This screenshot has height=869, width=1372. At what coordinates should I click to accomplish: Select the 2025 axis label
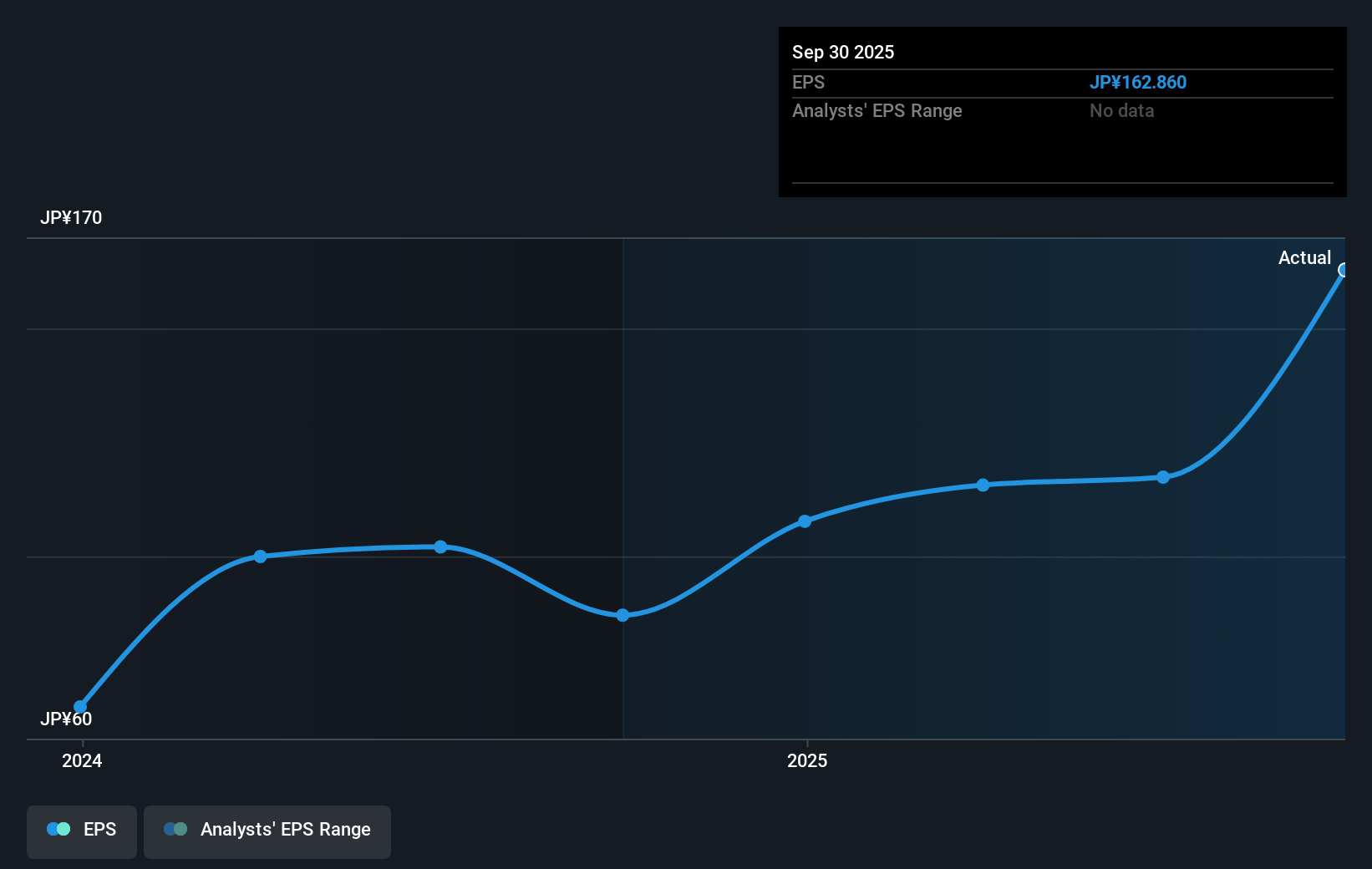tap(807, 761)
